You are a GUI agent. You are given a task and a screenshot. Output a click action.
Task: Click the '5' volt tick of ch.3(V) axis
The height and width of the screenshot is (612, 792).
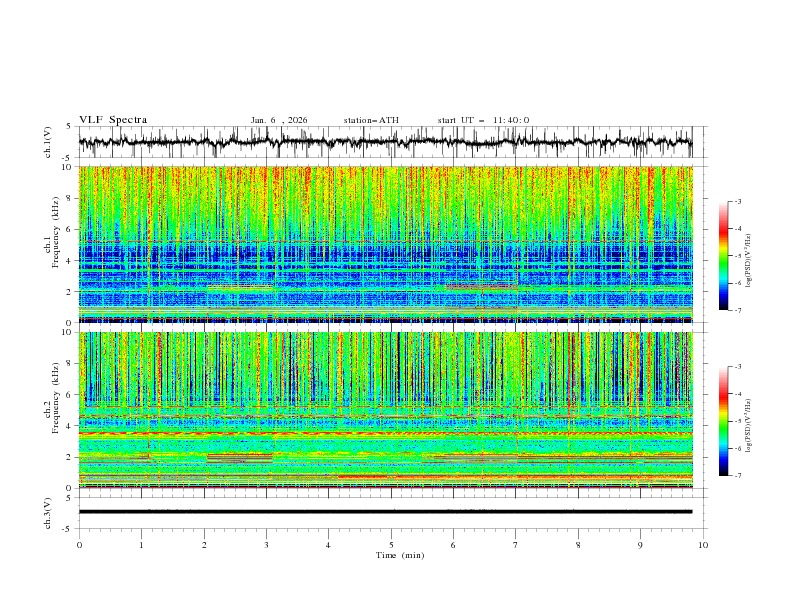coord(70,498)
